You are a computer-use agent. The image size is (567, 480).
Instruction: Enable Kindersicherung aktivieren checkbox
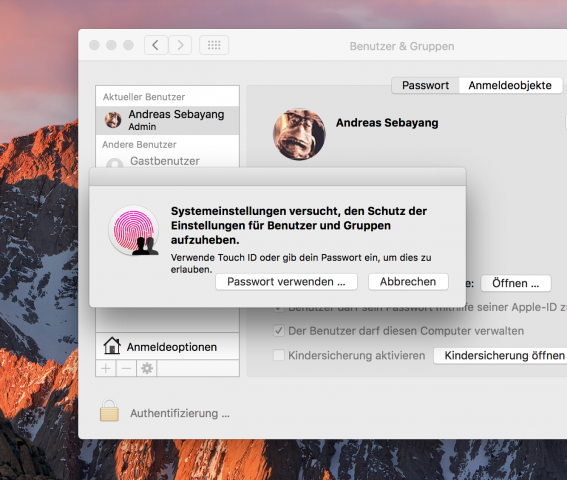click(278, 355)
